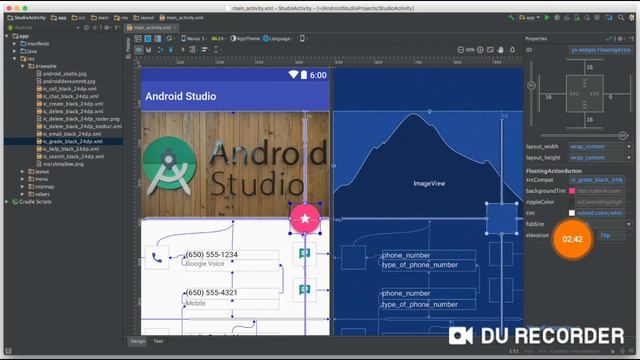Open the Palette side tab
Viewport: 640px width, 360px height.
point(129,48)
